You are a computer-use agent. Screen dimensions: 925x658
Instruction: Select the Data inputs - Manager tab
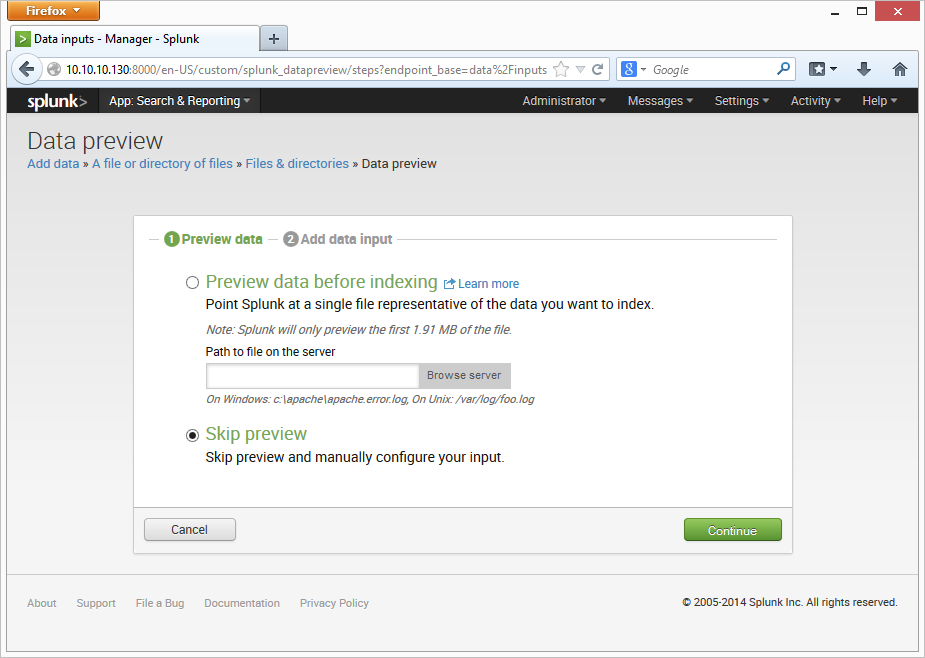click(x=135, y=39)
